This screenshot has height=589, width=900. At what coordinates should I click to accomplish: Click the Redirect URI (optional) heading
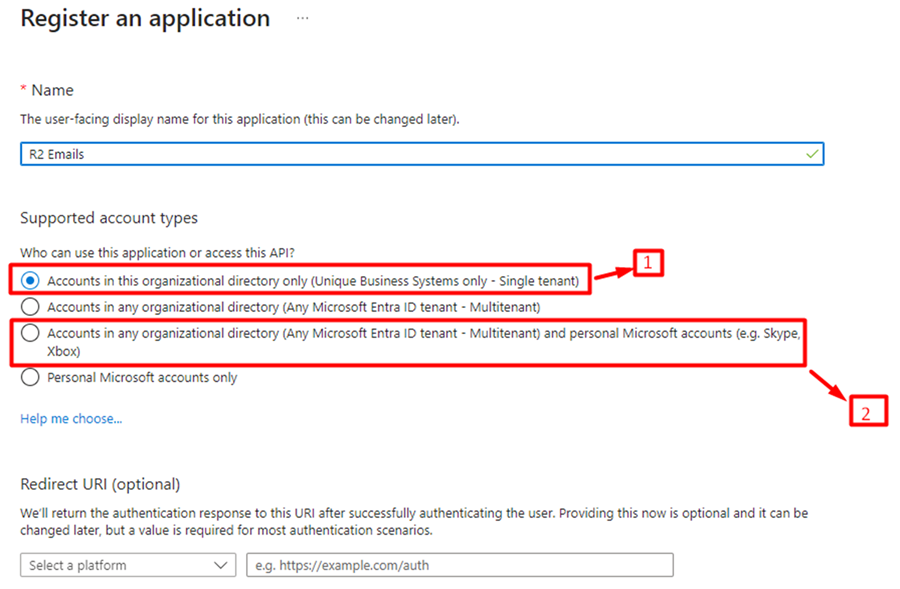tap(100, 484)
